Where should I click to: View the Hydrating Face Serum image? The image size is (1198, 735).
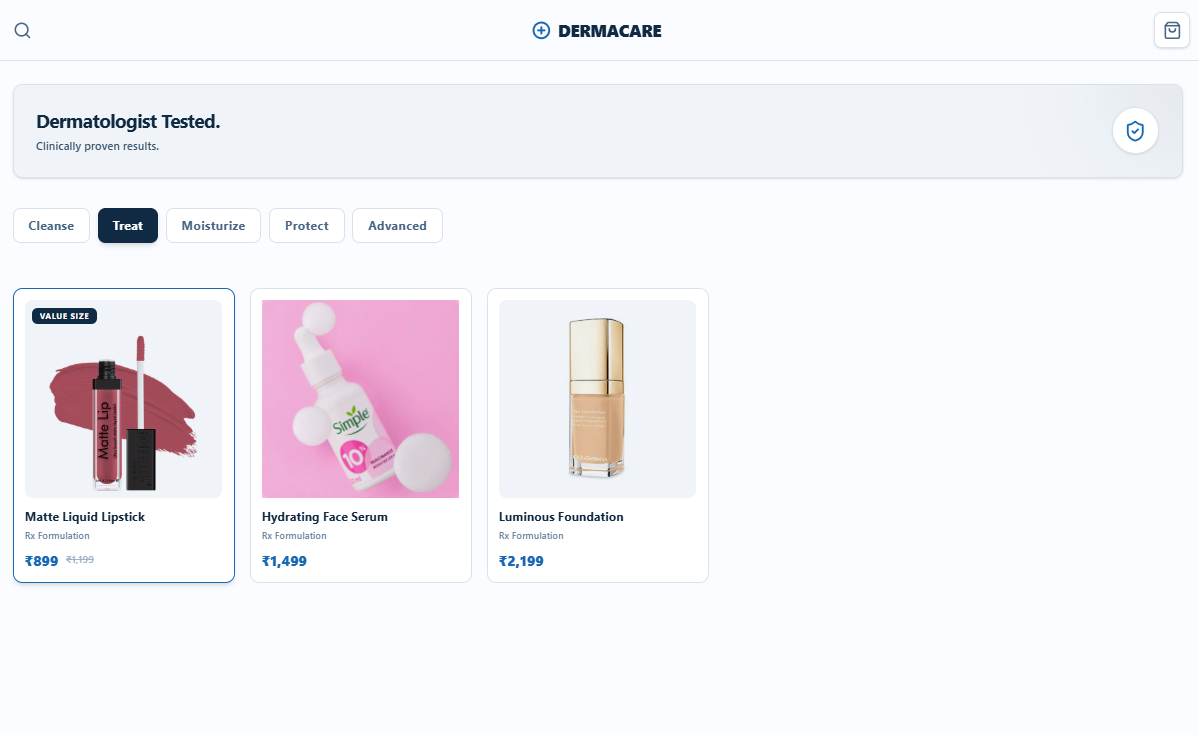tap(361, 399)
